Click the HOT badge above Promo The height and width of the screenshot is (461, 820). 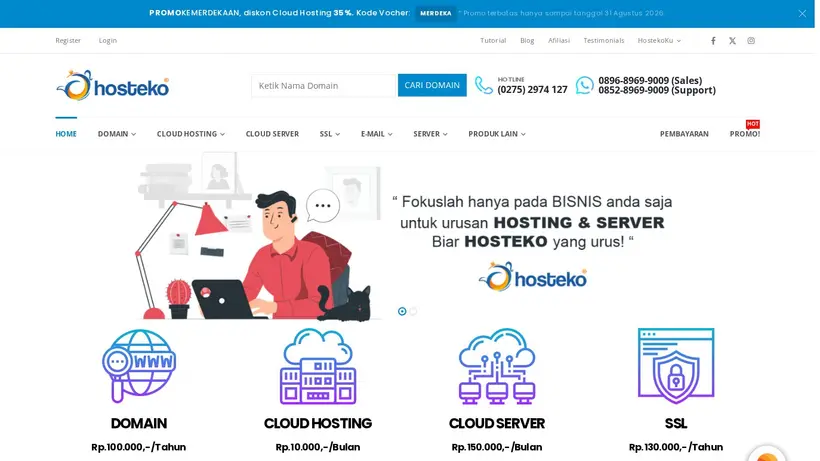(x=753, y=124)
